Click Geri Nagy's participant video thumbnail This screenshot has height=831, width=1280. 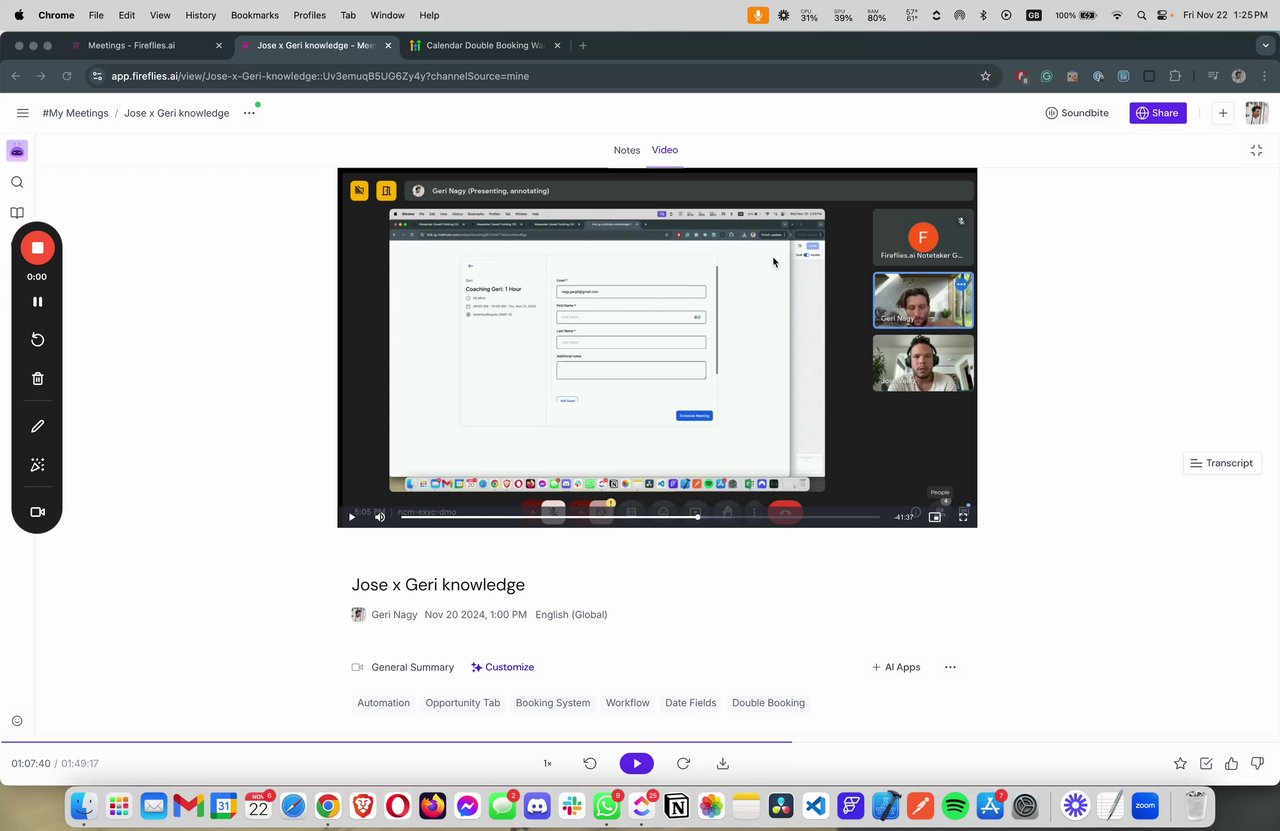(923, 300)
